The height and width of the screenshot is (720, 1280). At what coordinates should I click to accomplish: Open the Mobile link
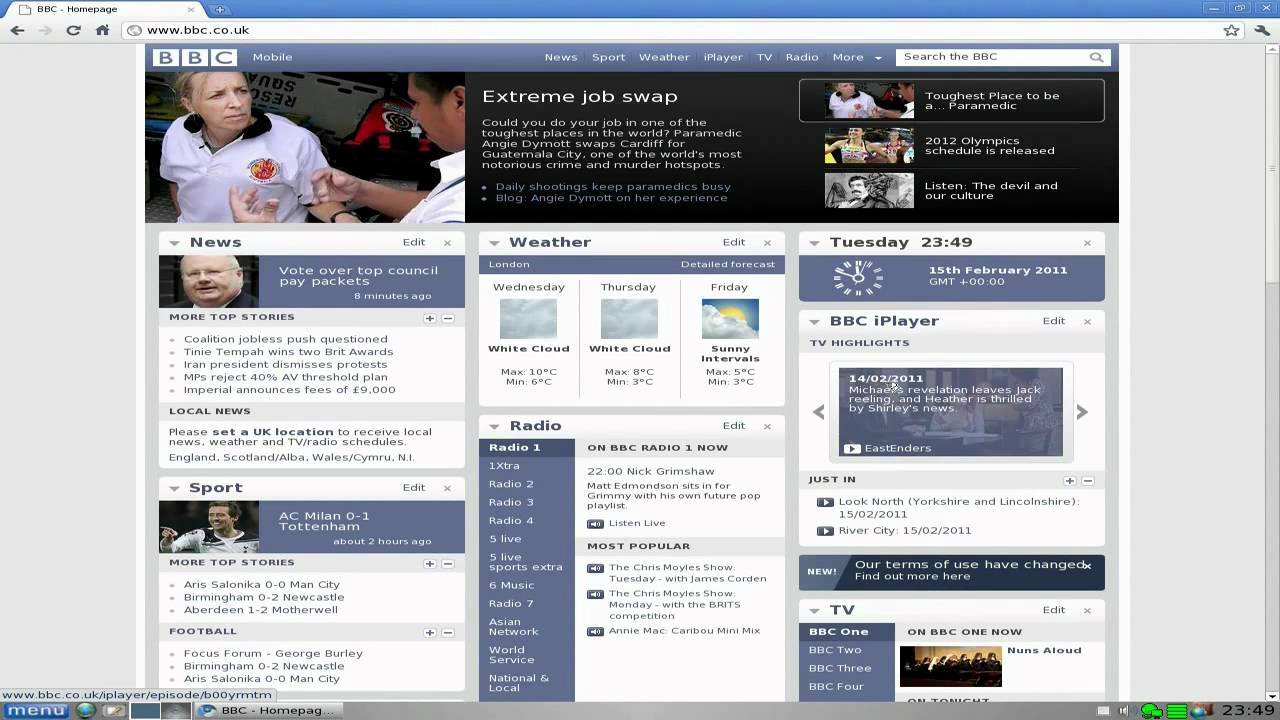pyautogui.click(x=272, y=57)
